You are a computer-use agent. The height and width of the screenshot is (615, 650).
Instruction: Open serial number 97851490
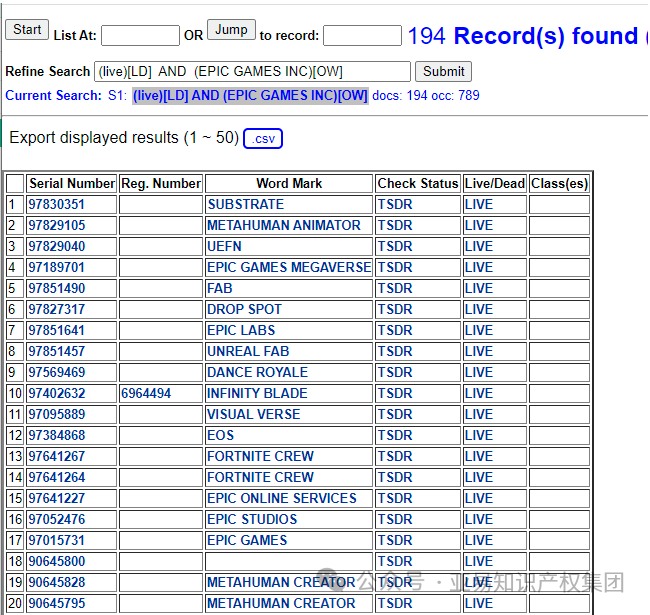pos(56,288)
